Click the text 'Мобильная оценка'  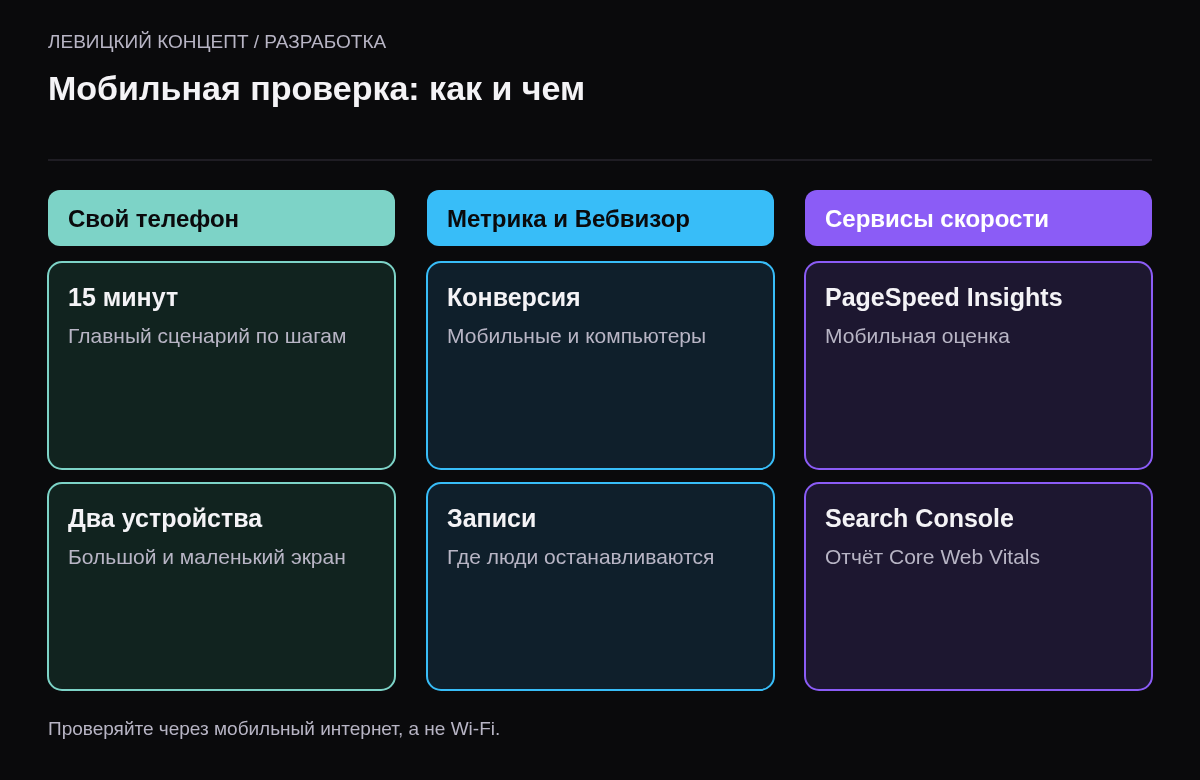tap(917, 336)
